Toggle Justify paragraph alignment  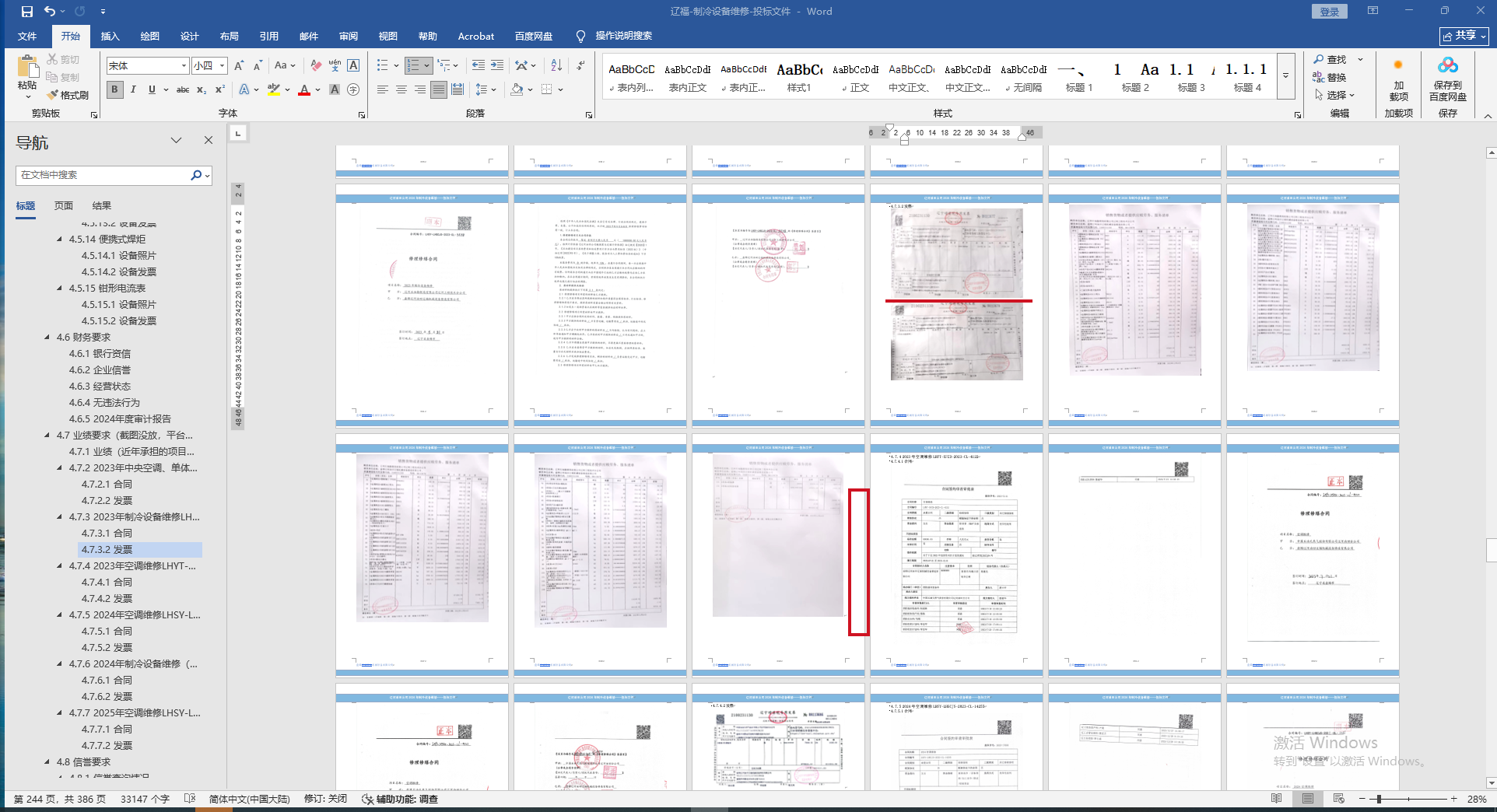click(439, 90)
